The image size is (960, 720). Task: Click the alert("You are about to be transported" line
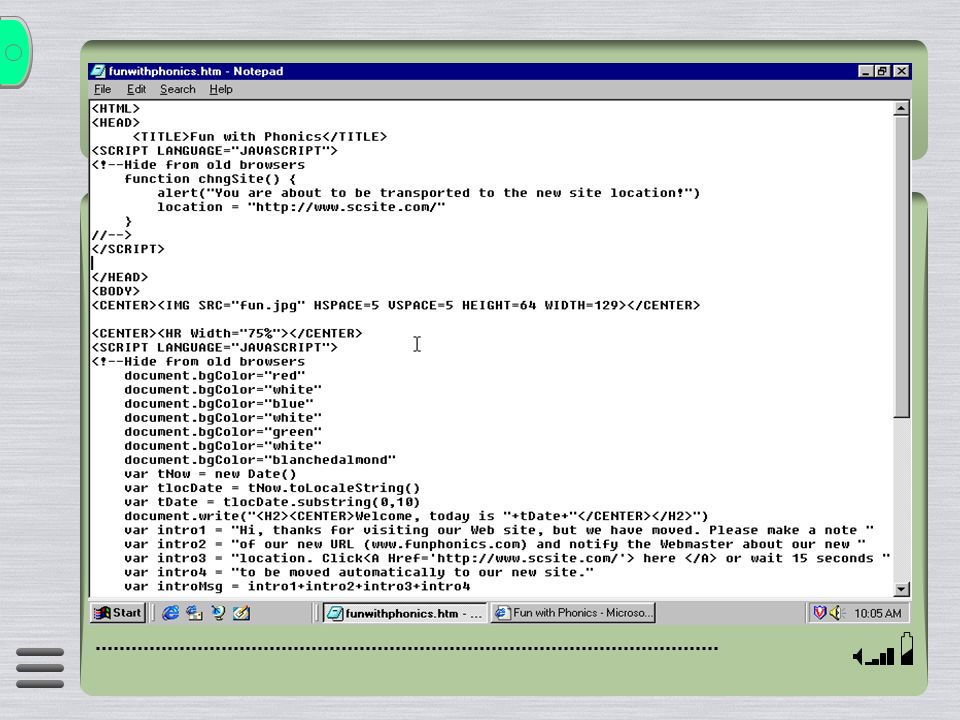428,193
